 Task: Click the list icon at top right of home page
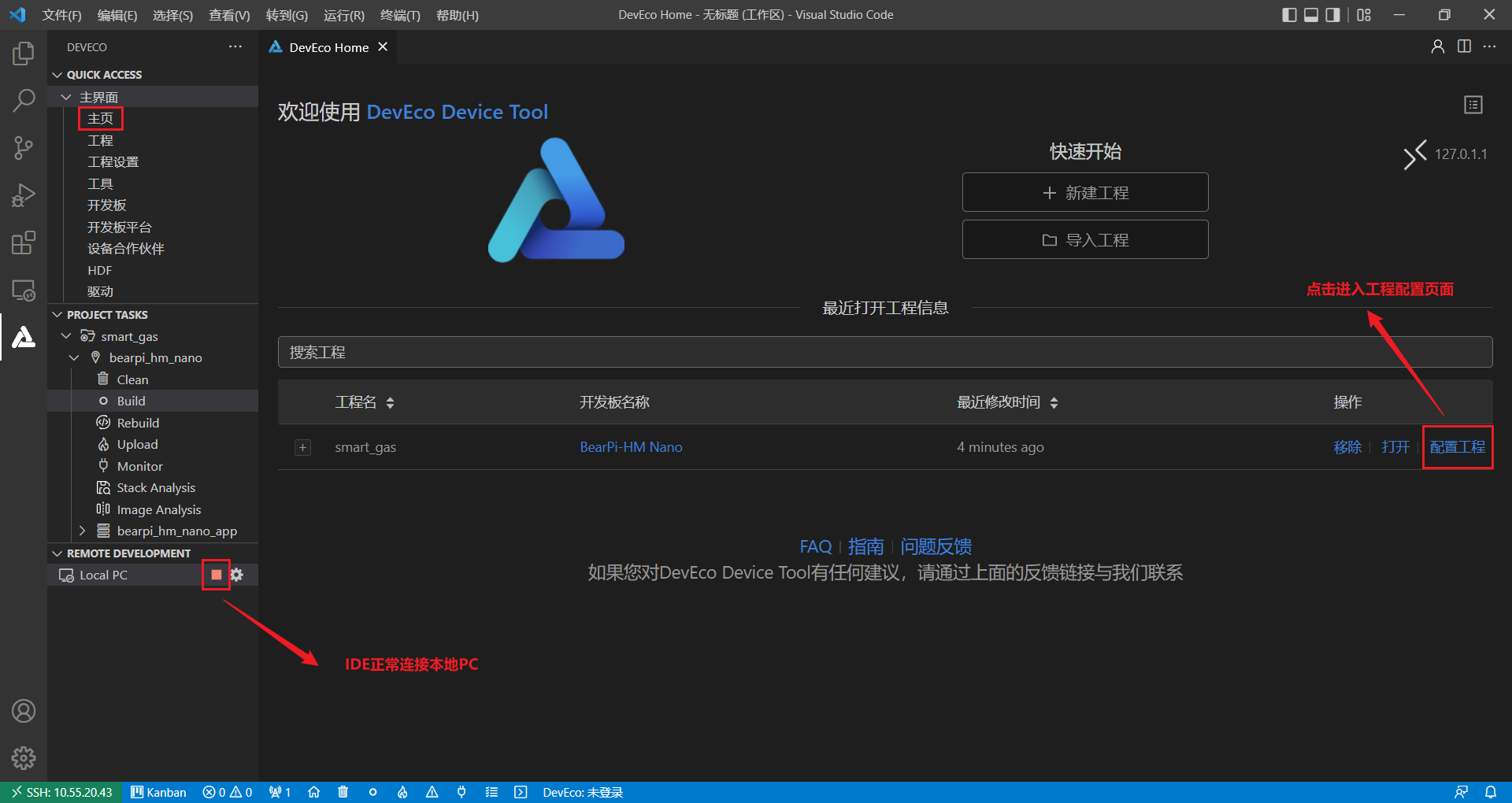pos(1473,105)
